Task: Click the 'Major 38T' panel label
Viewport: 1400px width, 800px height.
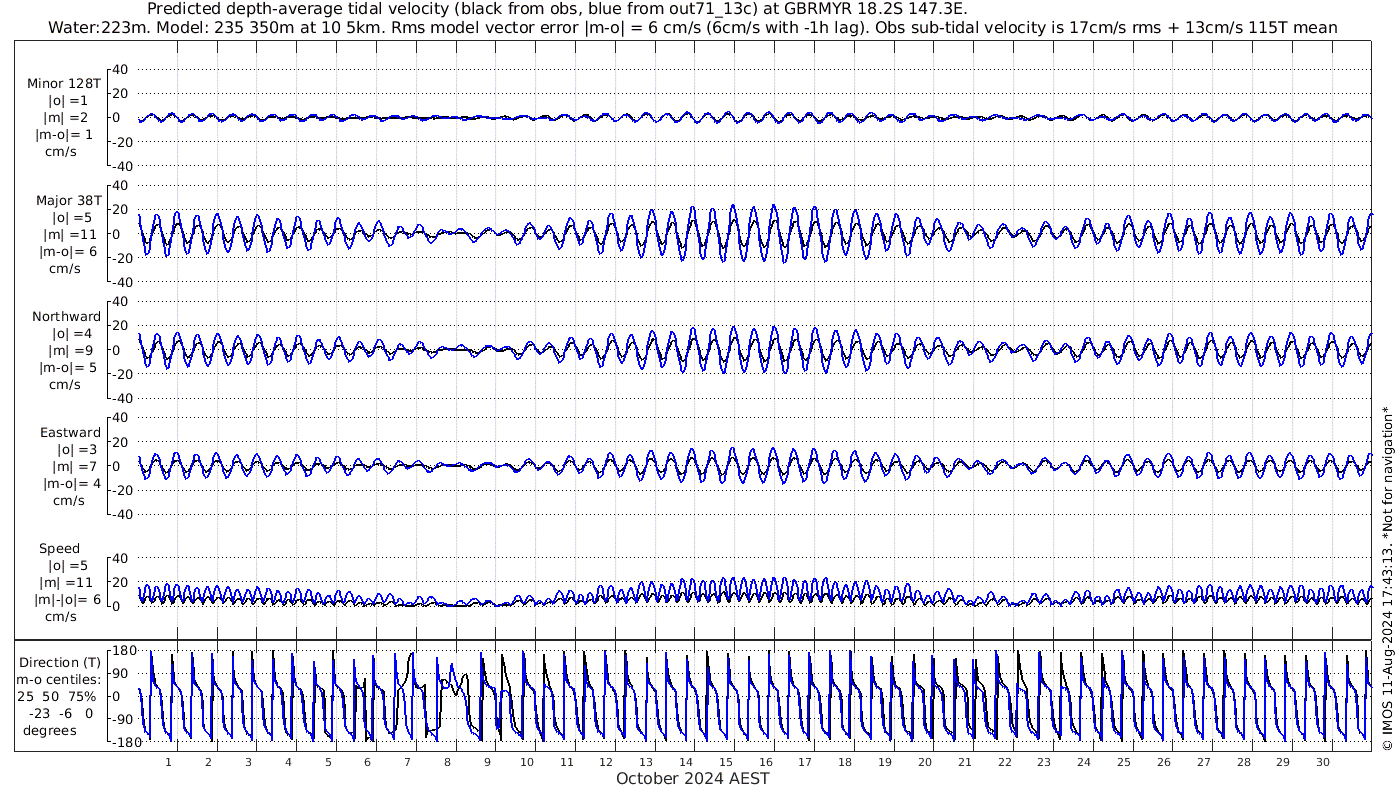Action: tap(68, 200)
